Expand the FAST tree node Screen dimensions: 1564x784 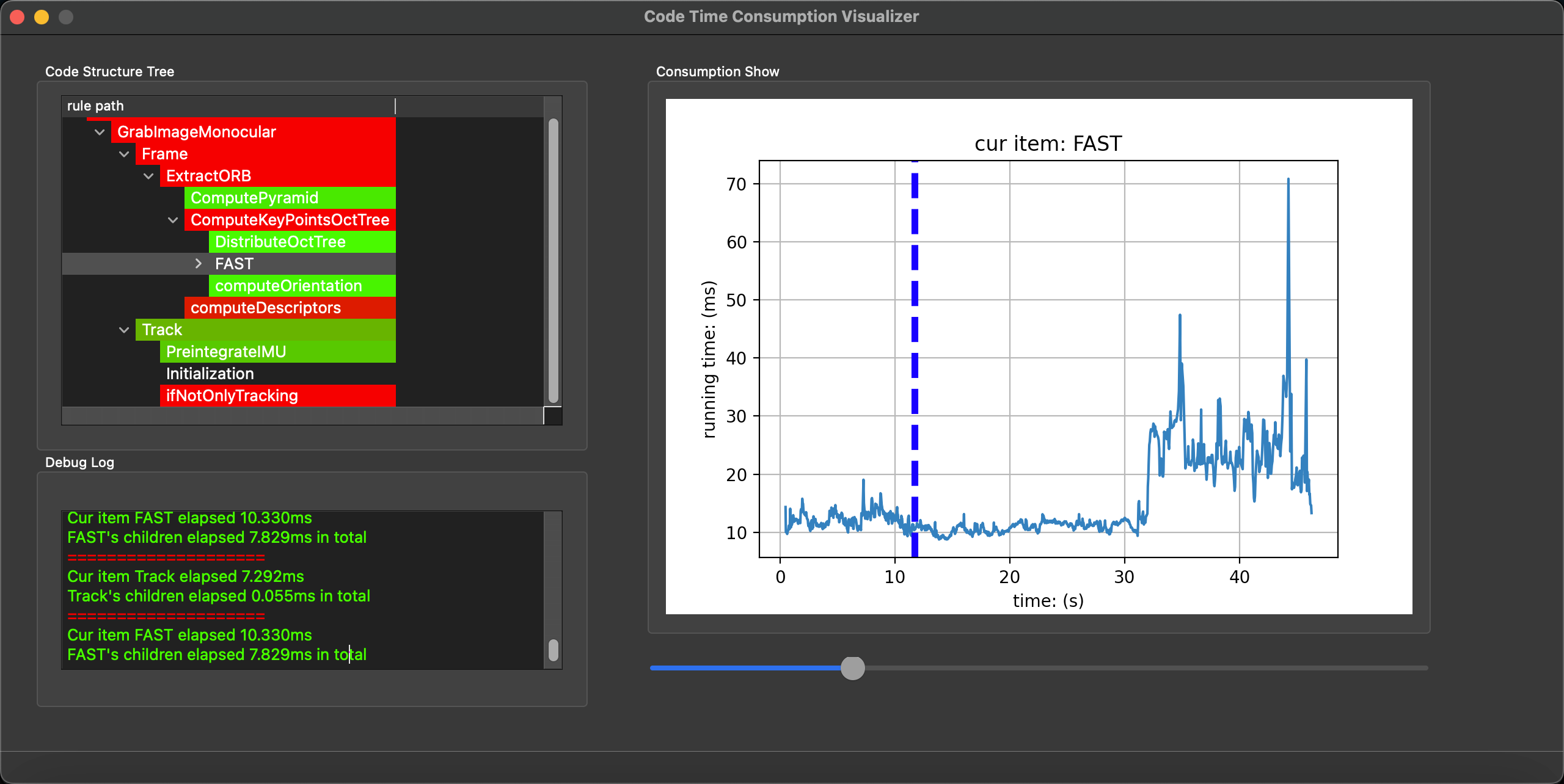click(x=198, y=264)
